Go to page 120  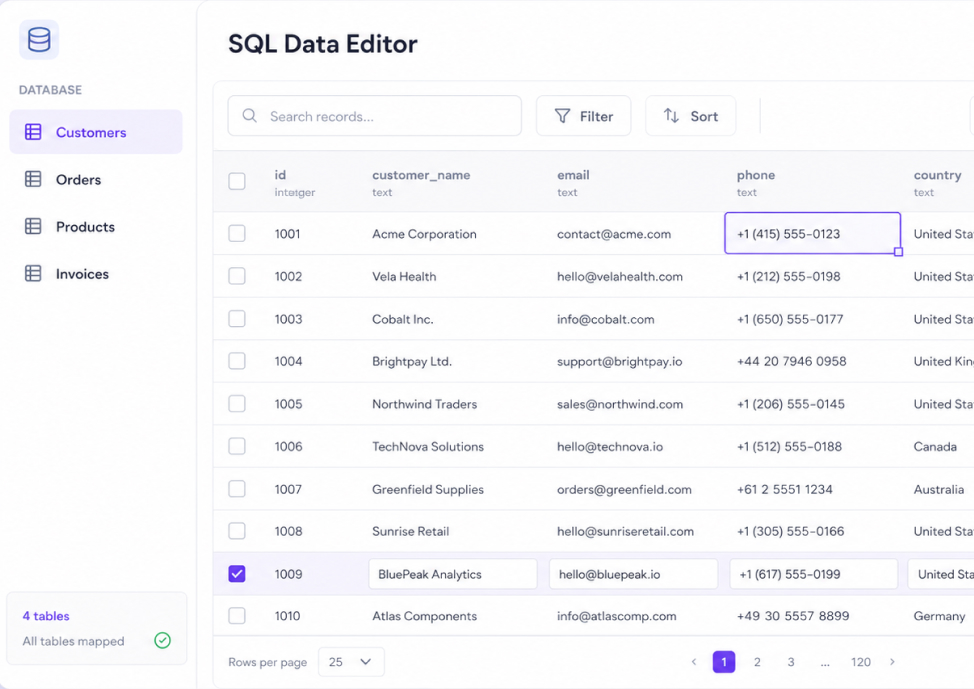pyautogui.click(x=861, y=662)
